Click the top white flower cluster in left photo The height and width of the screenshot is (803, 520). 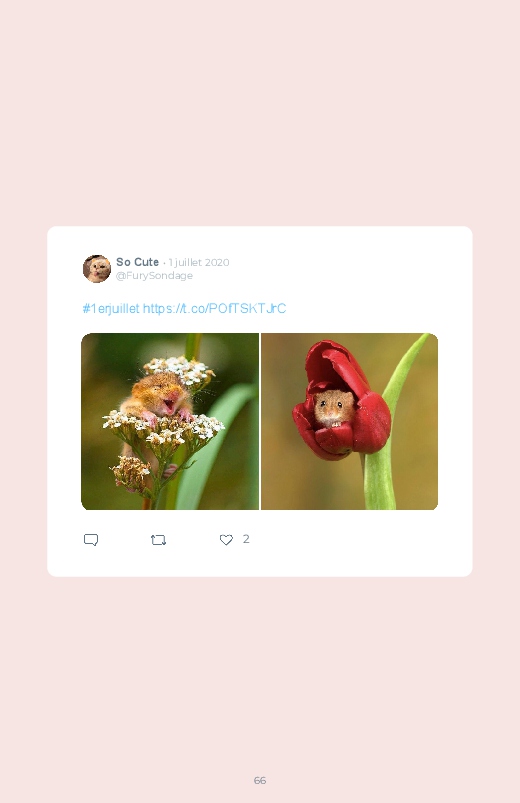coord(178,370)
